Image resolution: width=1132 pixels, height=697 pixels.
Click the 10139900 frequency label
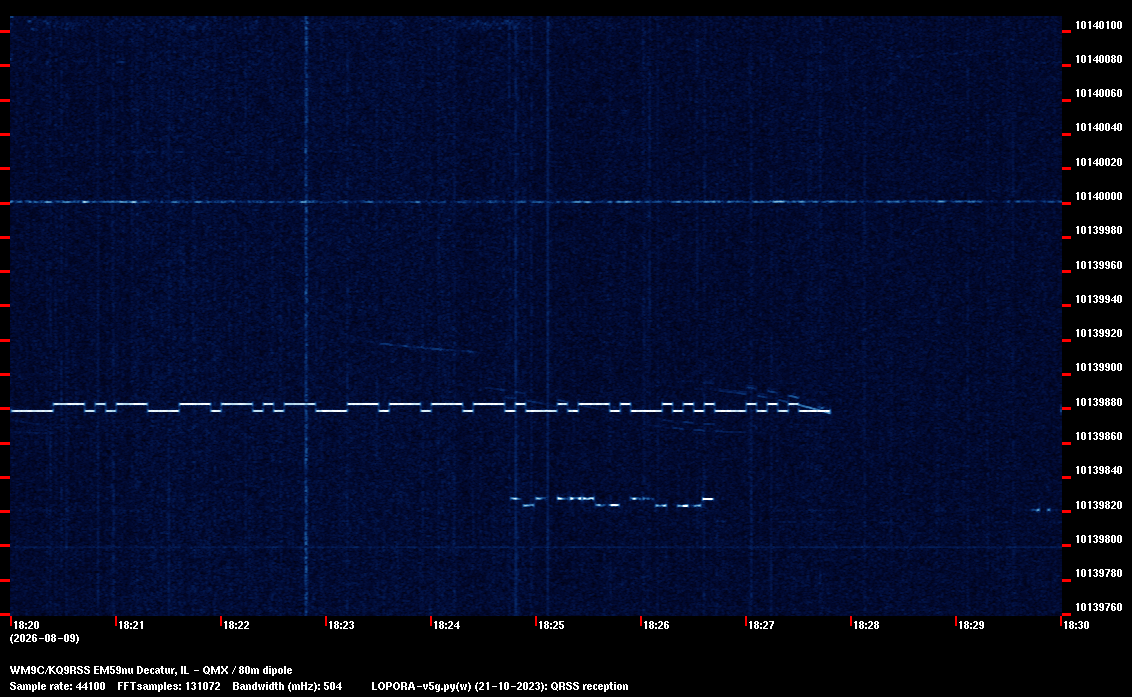pyautogui.click(x=1098, y=367)
